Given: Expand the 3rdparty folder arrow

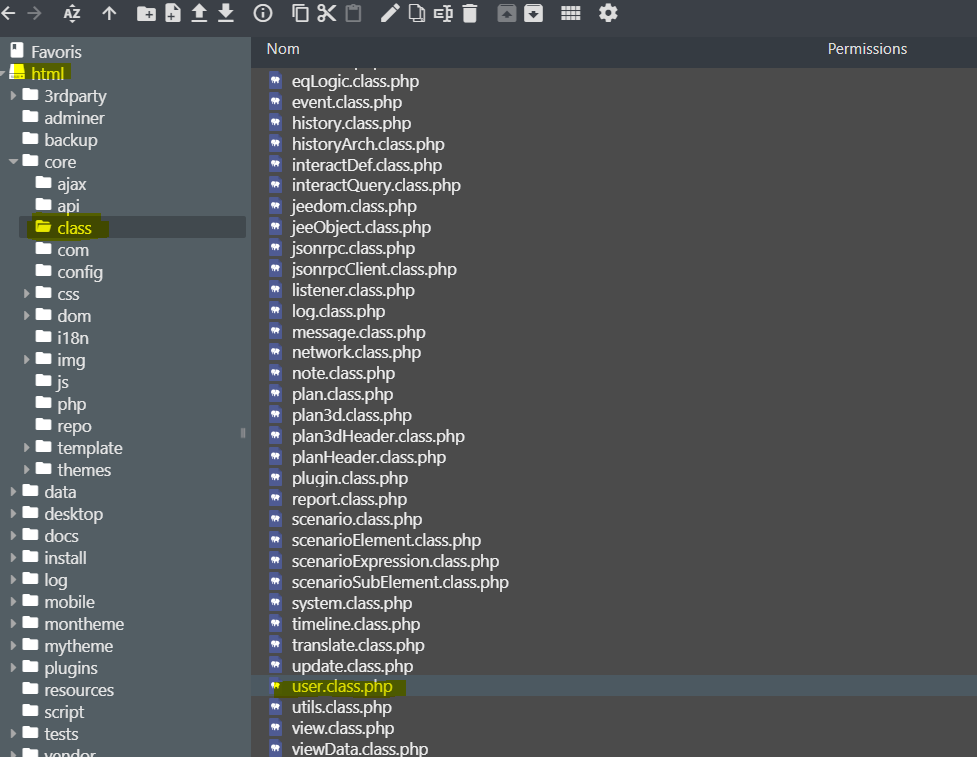Looking at the screenshot, I should click(13, 95).
